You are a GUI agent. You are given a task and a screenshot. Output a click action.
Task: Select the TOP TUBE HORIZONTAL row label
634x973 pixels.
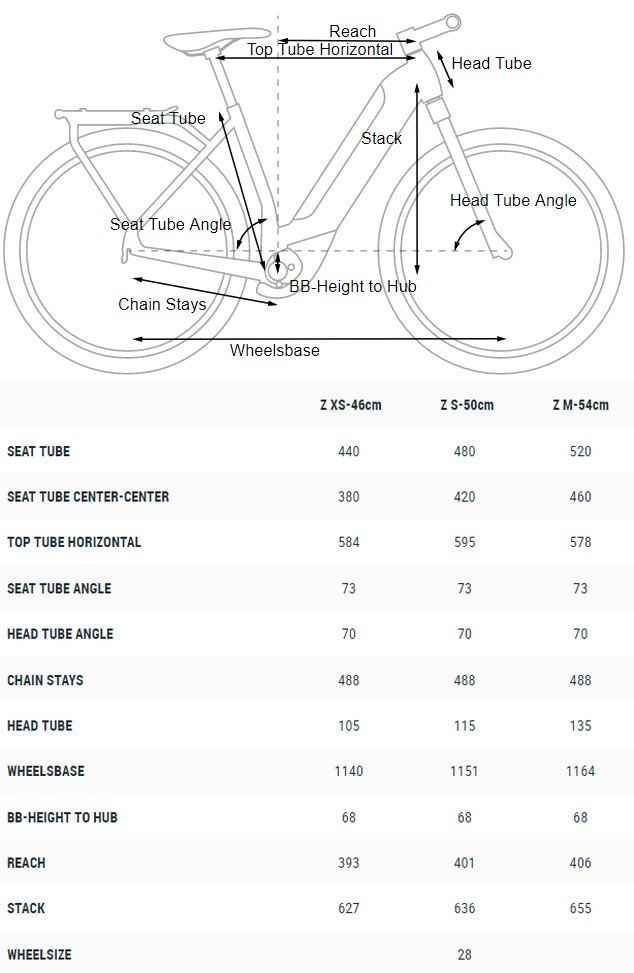[x=74, y=542]
